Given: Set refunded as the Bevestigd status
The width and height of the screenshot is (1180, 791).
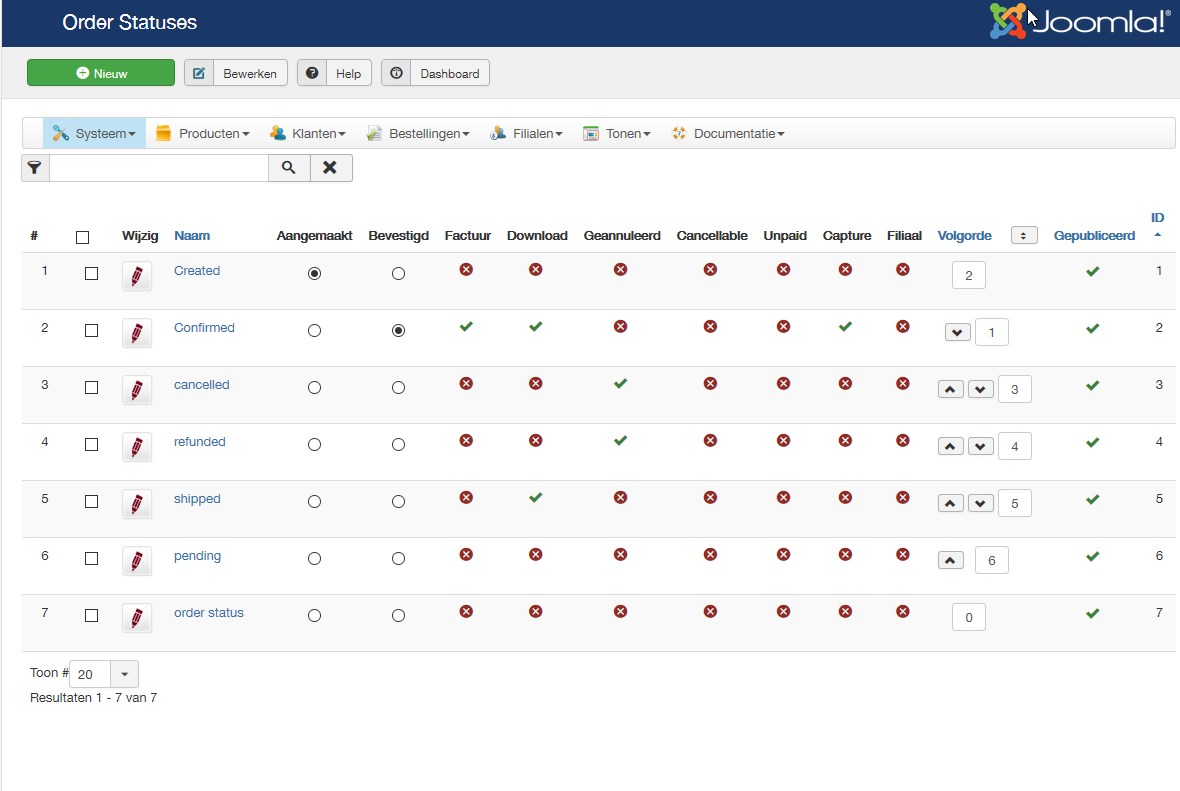Looking at the screenshot, I should 399,445.
